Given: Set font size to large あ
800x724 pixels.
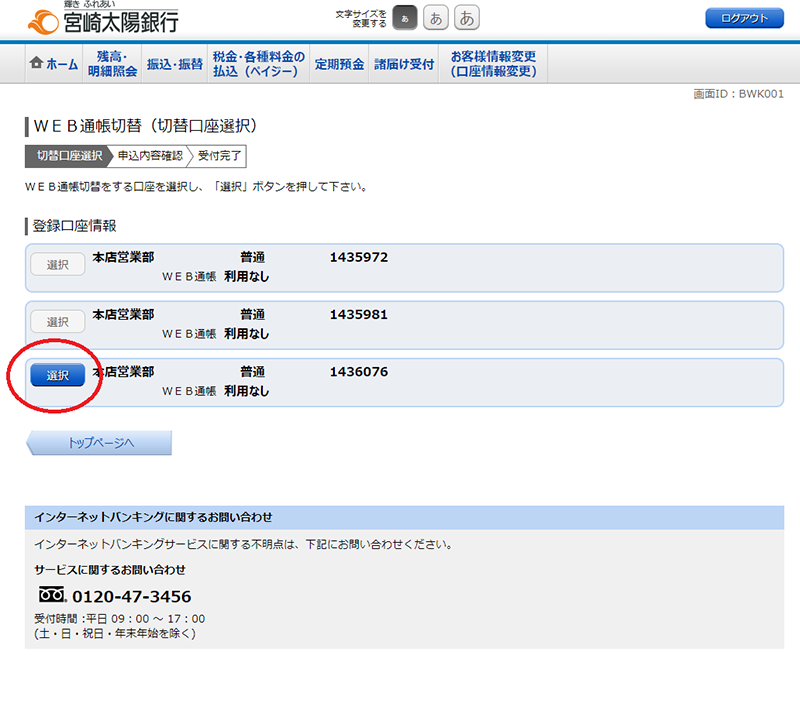Looking at the screenshot, I should pos(467,18).
